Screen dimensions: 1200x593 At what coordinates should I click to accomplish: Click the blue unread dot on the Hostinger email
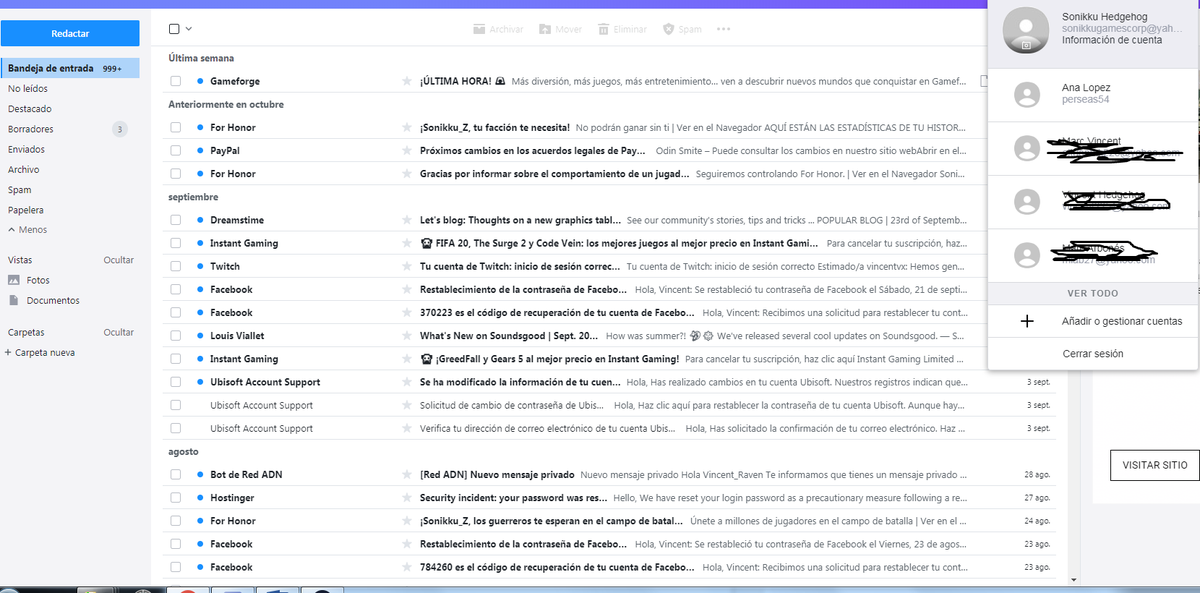click(200, 498)
